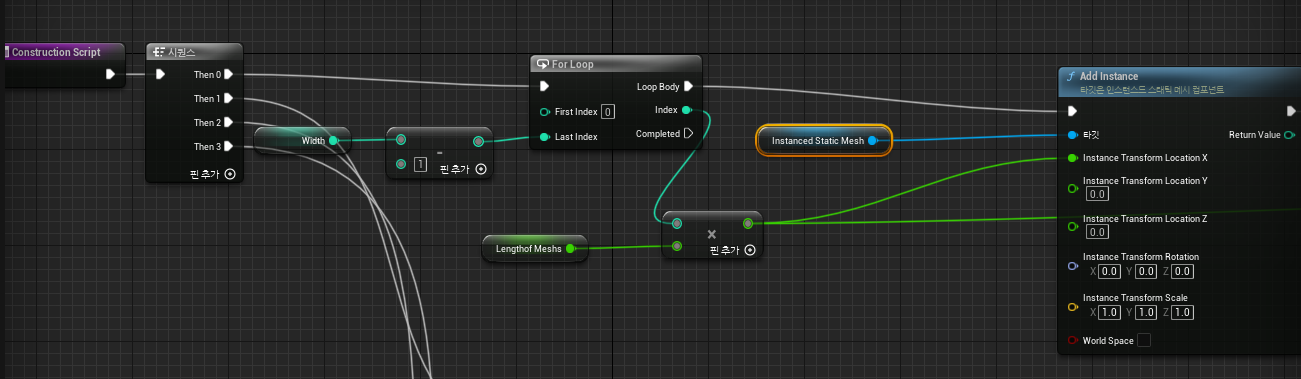Click the multiply node top input pin

(x=678, y=223)
